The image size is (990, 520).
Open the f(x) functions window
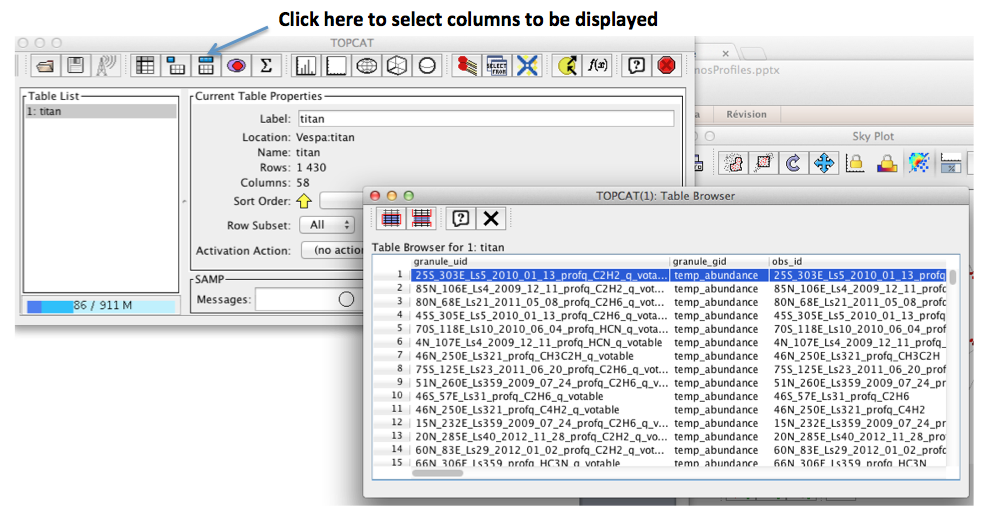click(597, 66)
